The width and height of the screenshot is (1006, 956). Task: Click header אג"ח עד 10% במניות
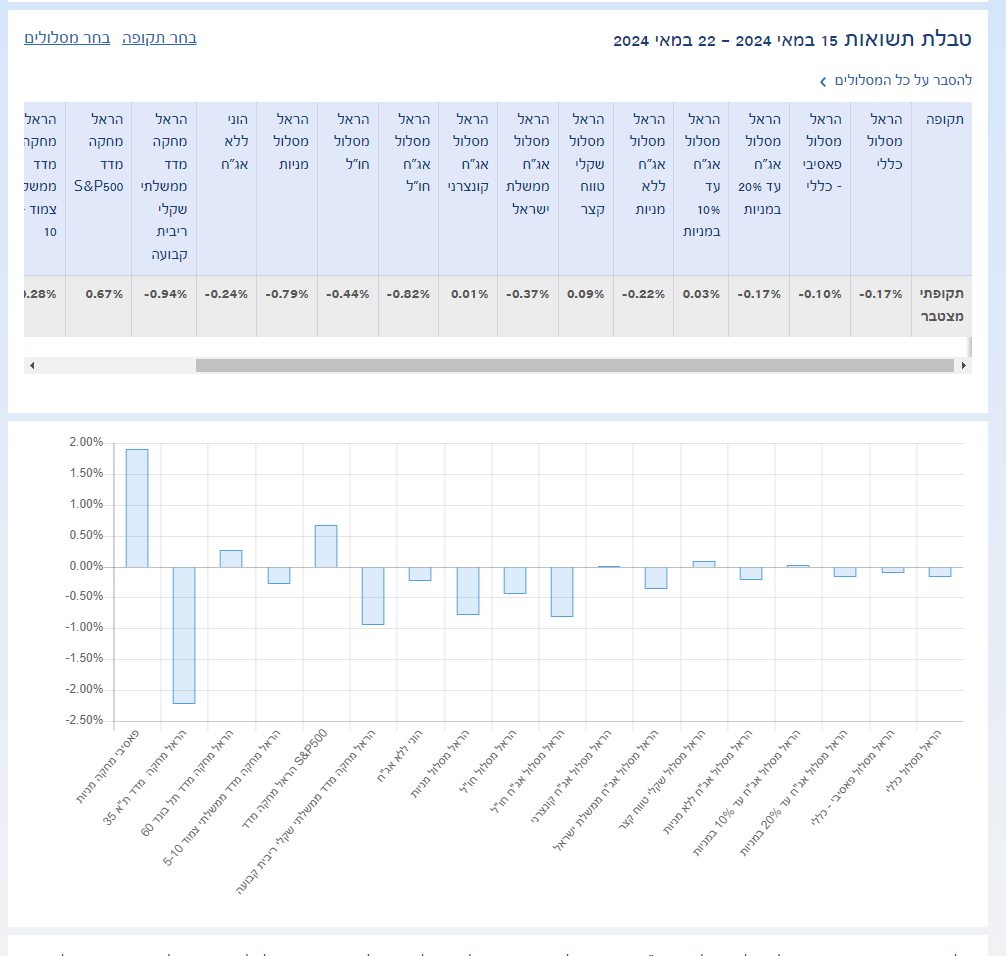pyautogui.click(x=701, y=189)
